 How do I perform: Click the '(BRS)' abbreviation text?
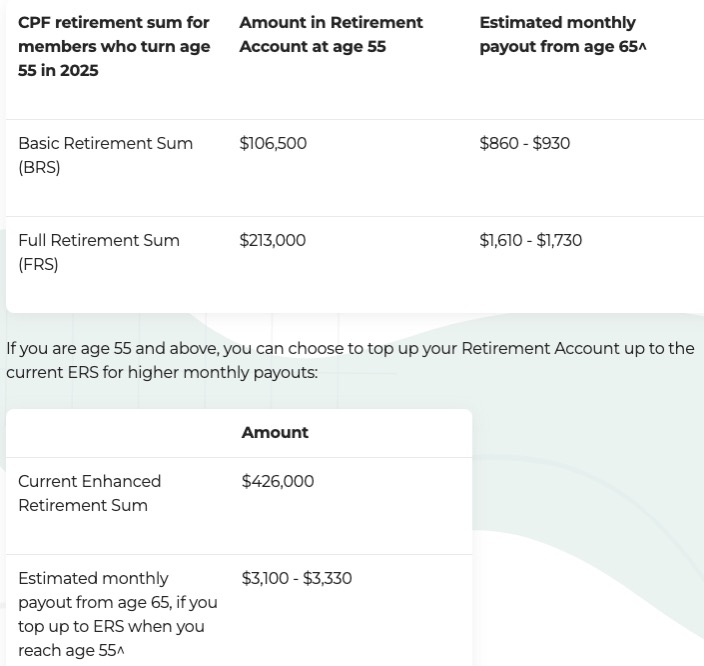pos(39,167)
